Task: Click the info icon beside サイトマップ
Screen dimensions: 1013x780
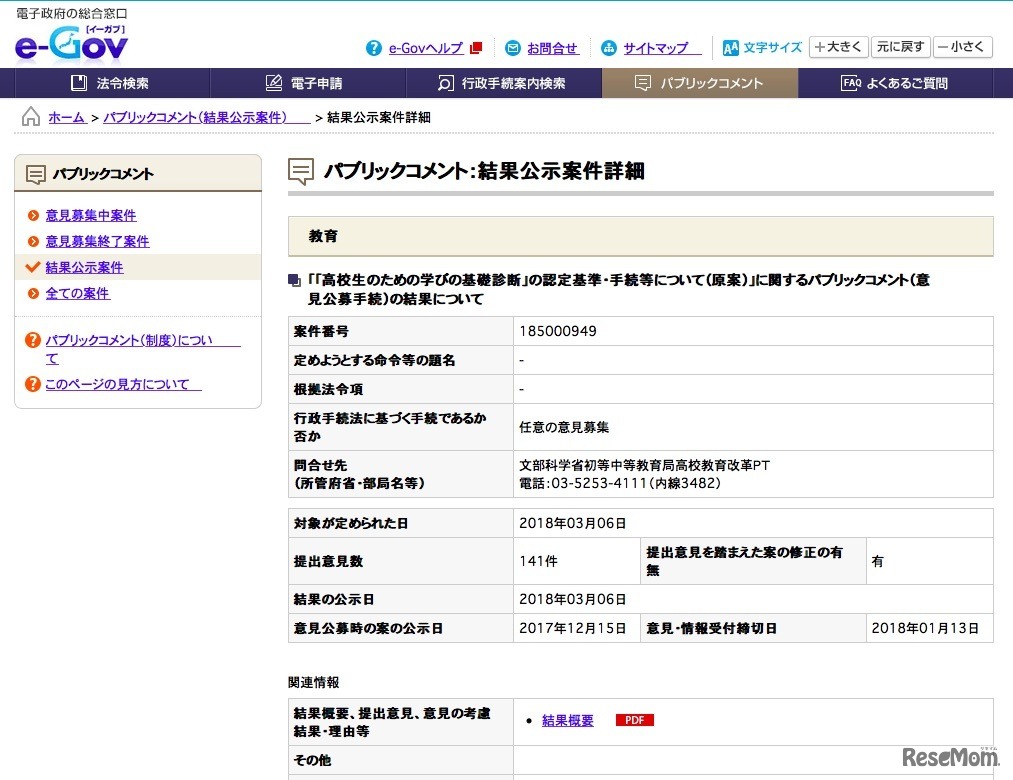Action: [x=609, y=48]
